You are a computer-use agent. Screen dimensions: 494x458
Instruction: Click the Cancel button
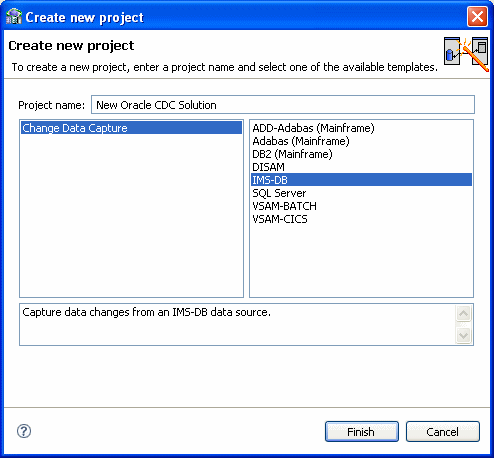[443, 432]
